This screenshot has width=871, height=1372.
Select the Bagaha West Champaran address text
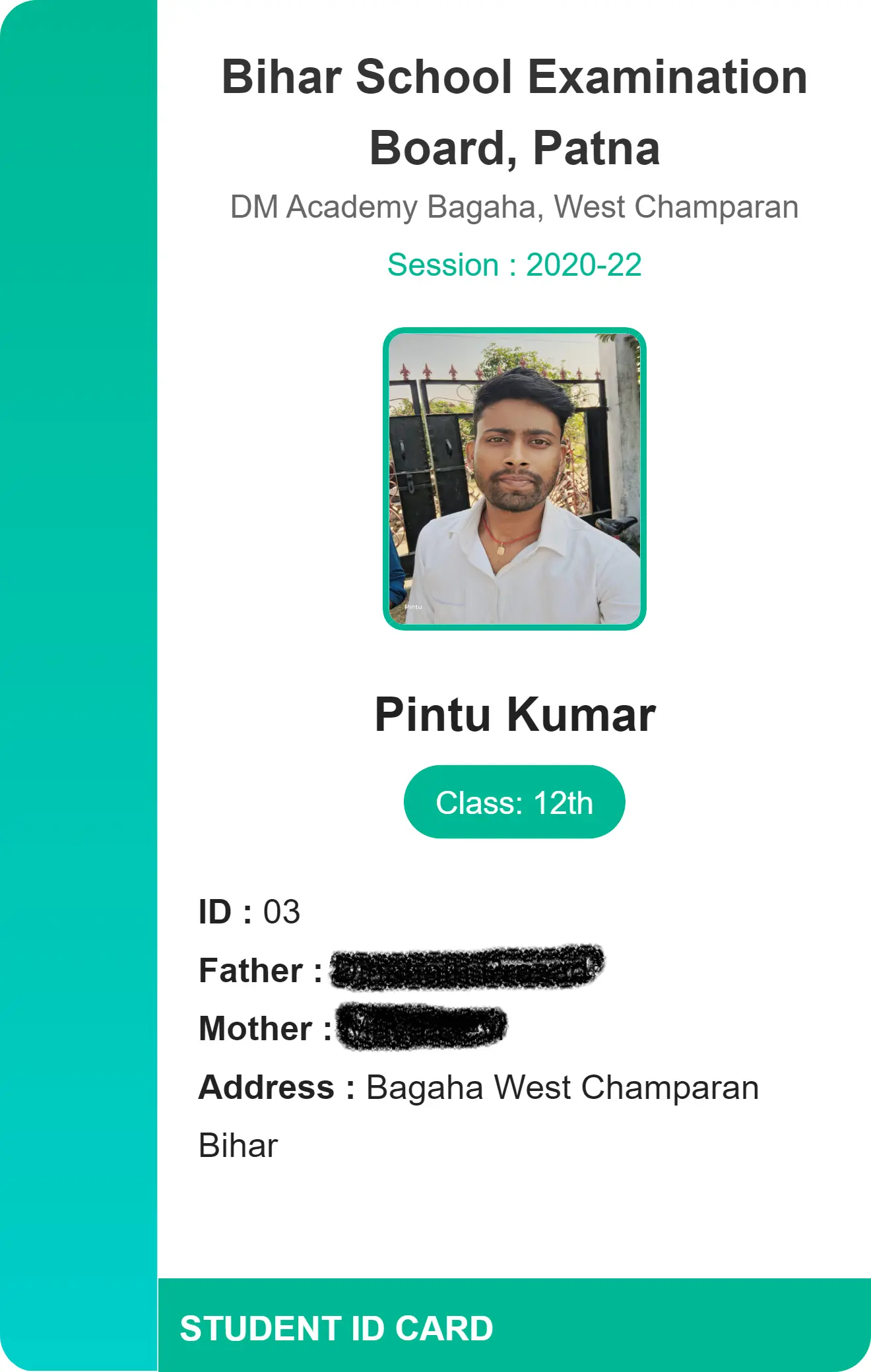pyautogui.click(x=562, y=1087)
